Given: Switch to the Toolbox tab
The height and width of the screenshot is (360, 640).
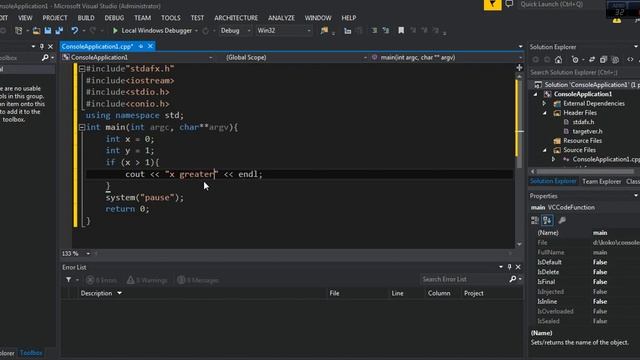Looking at the screenshot, I should [x=31, y=353].
